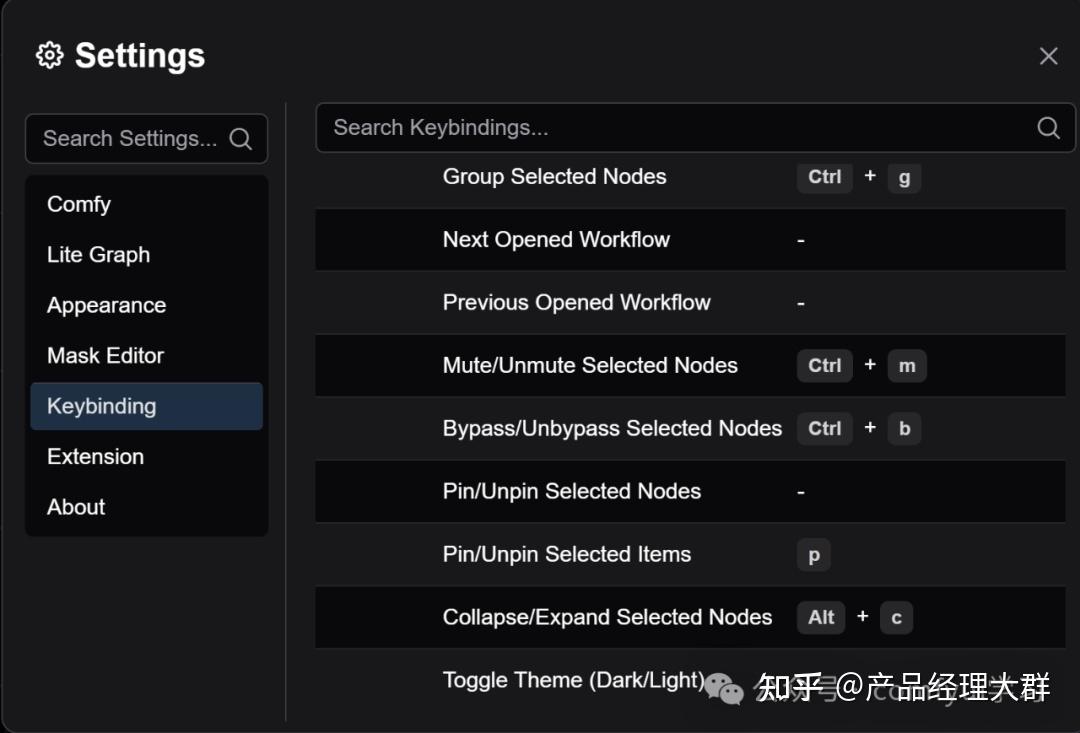Viewport: 1080px width, 733px height.
Task: Click the Settings gear icon
Action: [49, 55]
